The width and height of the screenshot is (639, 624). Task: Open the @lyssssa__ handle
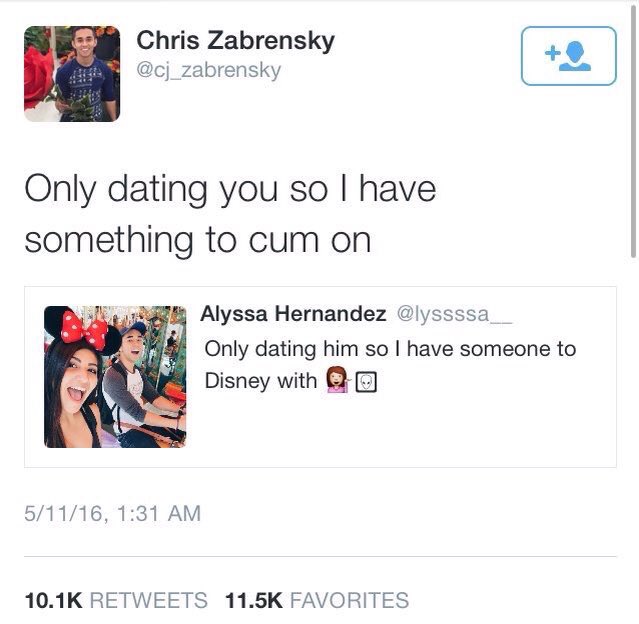point(454,314)
